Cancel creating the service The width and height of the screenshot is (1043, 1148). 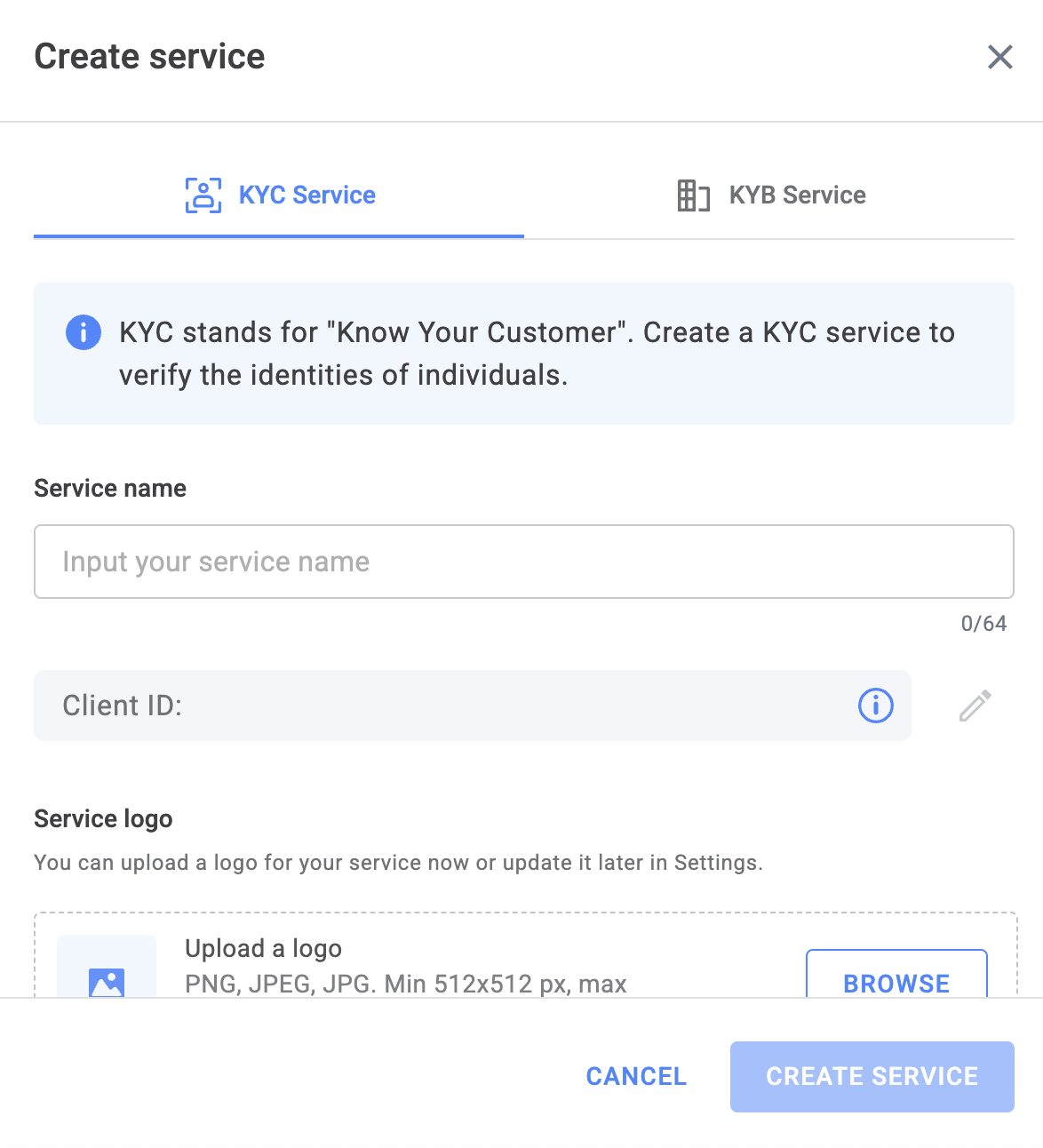click(636, 1077)
